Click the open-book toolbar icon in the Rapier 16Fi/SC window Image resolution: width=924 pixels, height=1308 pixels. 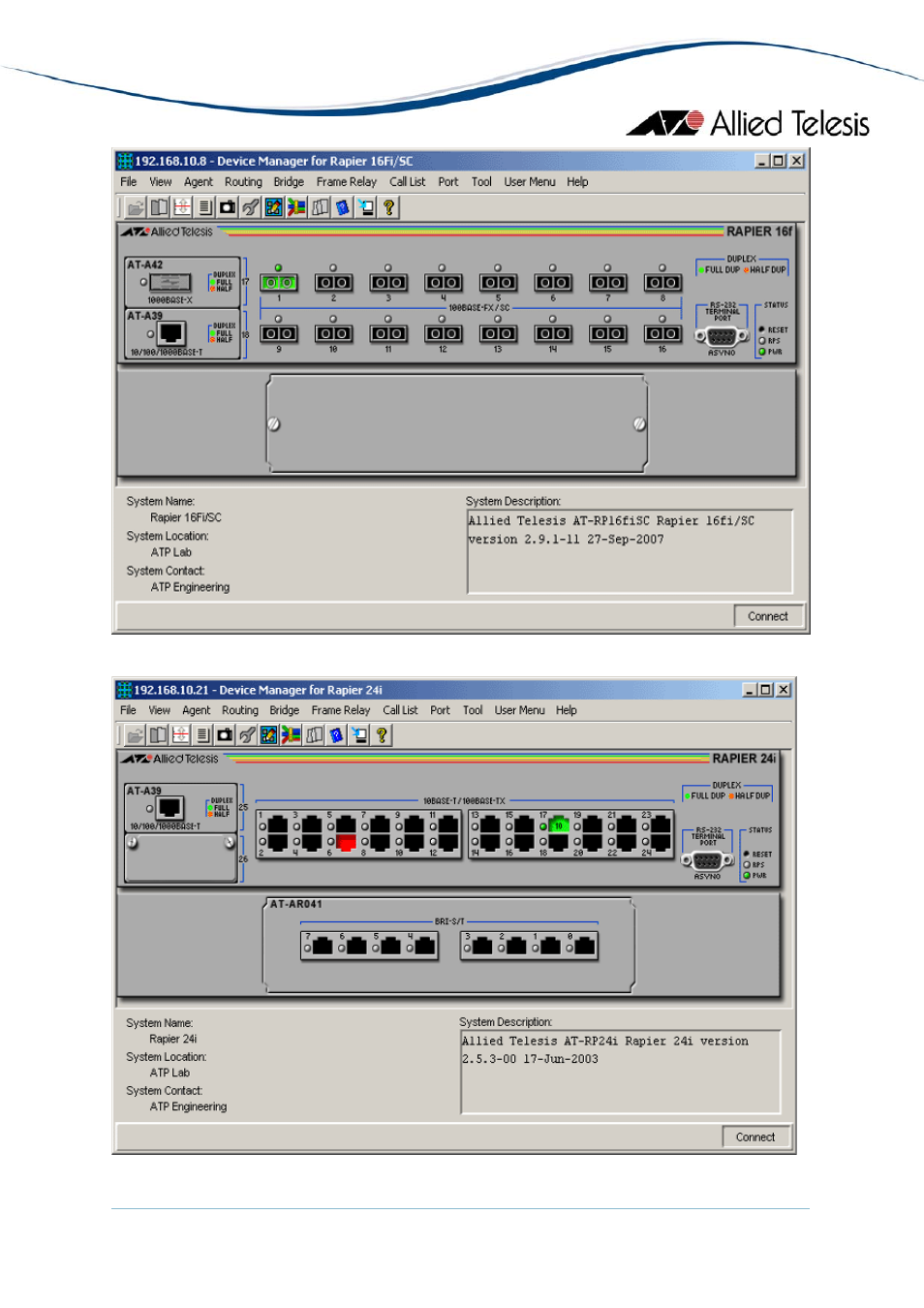click(159, 207)
